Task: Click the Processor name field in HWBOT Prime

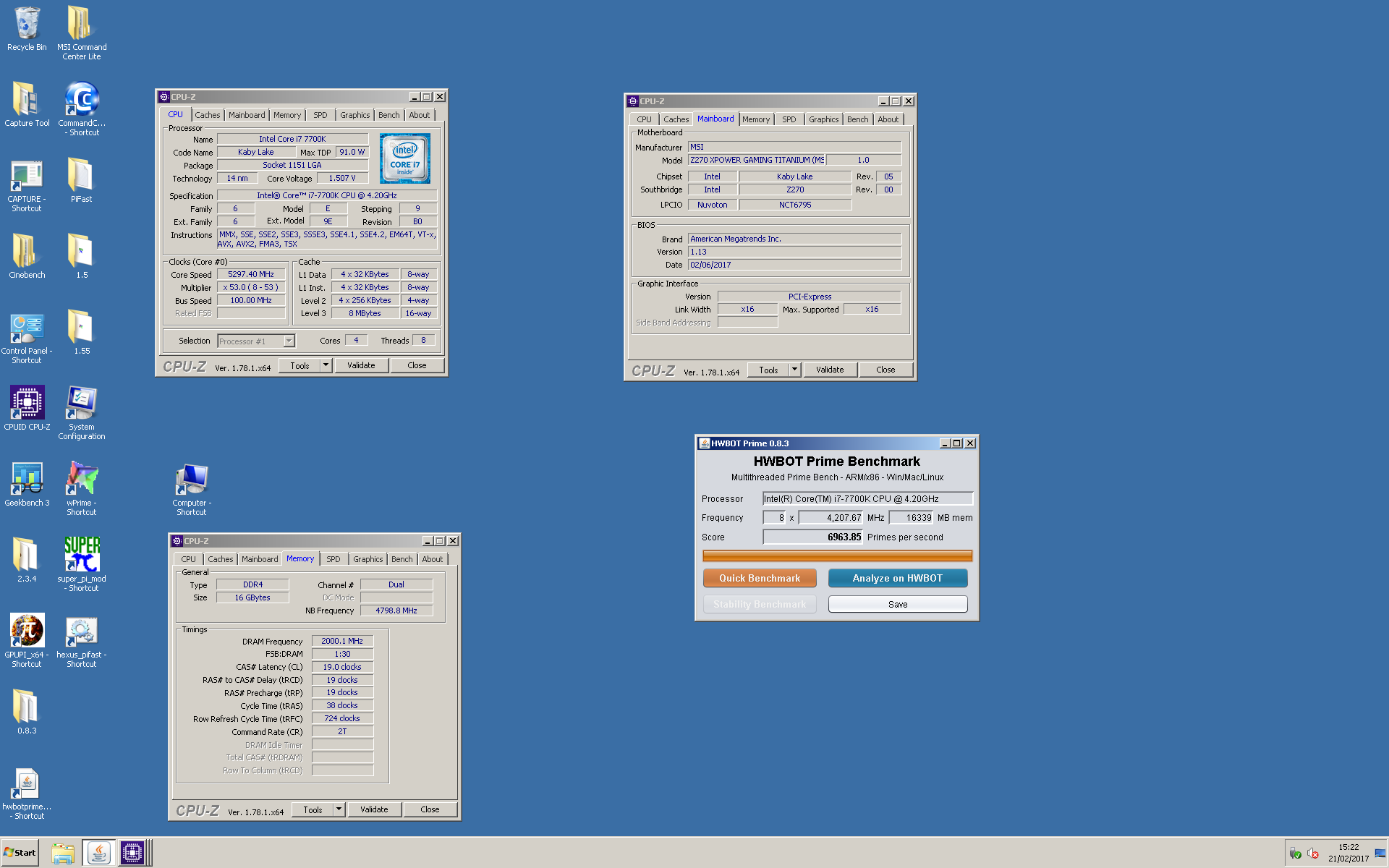Action: point(867,498)
